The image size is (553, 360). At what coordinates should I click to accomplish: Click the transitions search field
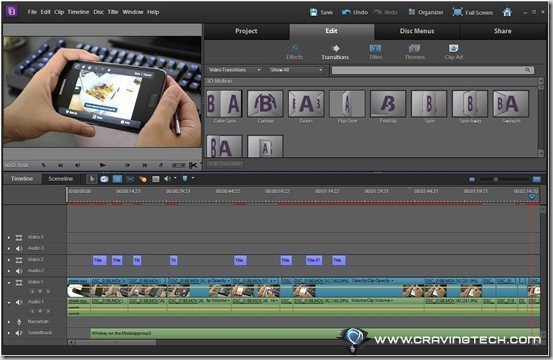click(x=432, y=70)
